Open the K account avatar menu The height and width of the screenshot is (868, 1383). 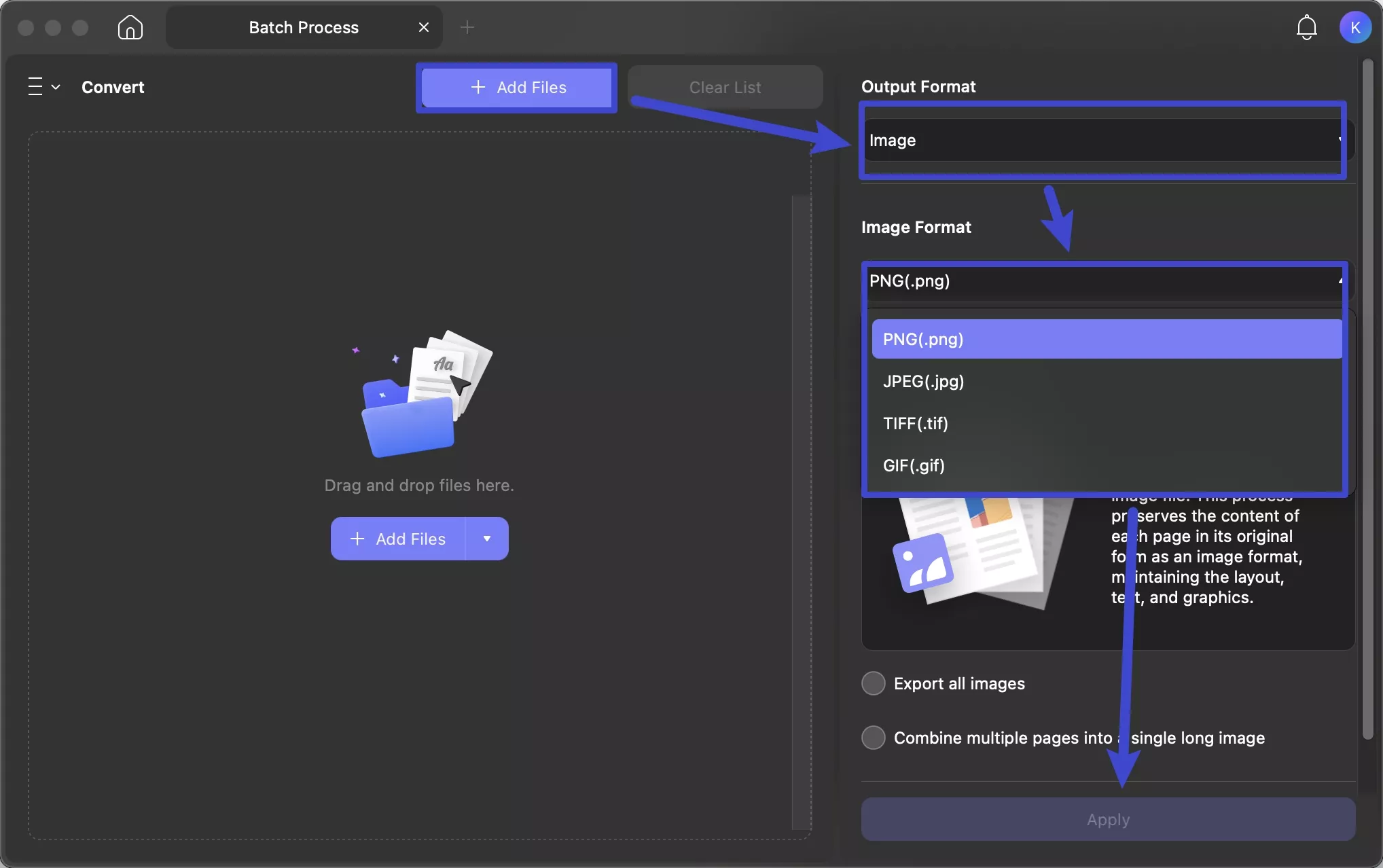[1356, 27]
